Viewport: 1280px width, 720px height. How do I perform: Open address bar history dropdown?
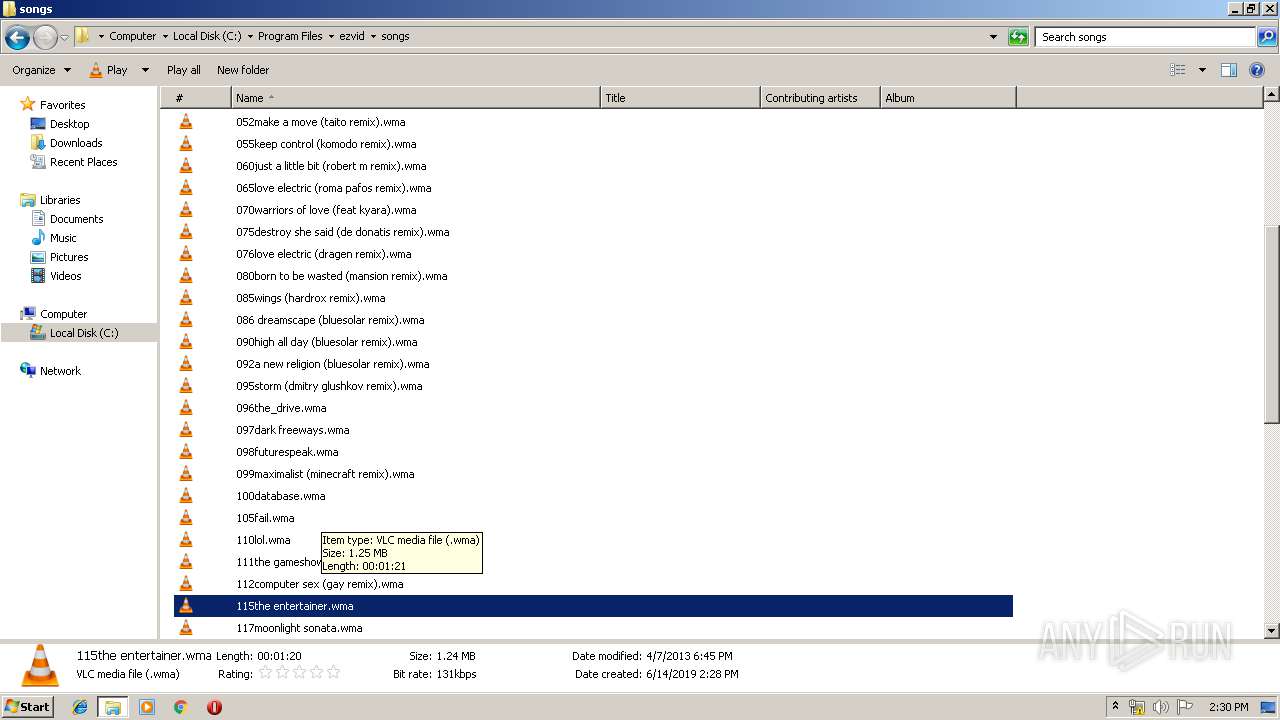(993, 37)
